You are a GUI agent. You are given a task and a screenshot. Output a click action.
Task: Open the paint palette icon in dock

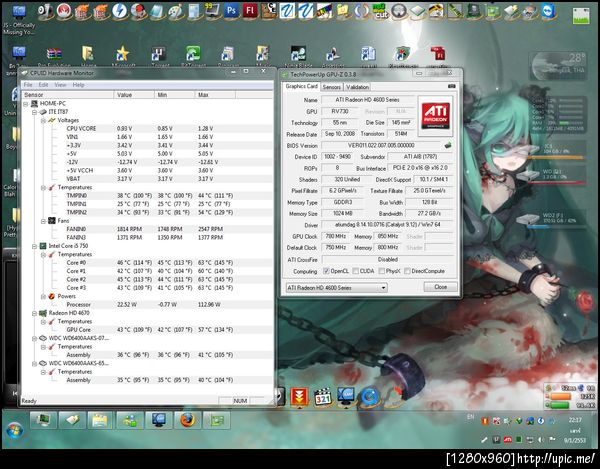point(175,11)
